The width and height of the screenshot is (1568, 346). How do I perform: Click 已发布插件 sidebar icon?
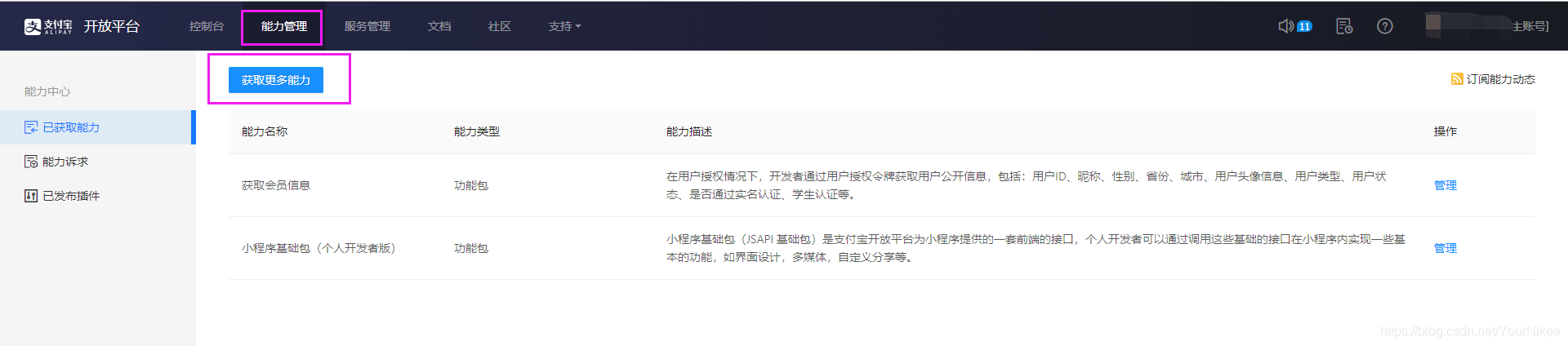(x=31, y=196)
